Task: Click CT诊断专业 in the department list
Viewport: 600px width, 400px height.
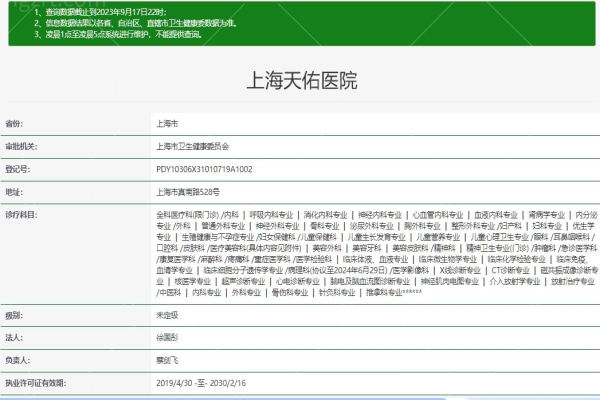Action: tap(510, 270)
